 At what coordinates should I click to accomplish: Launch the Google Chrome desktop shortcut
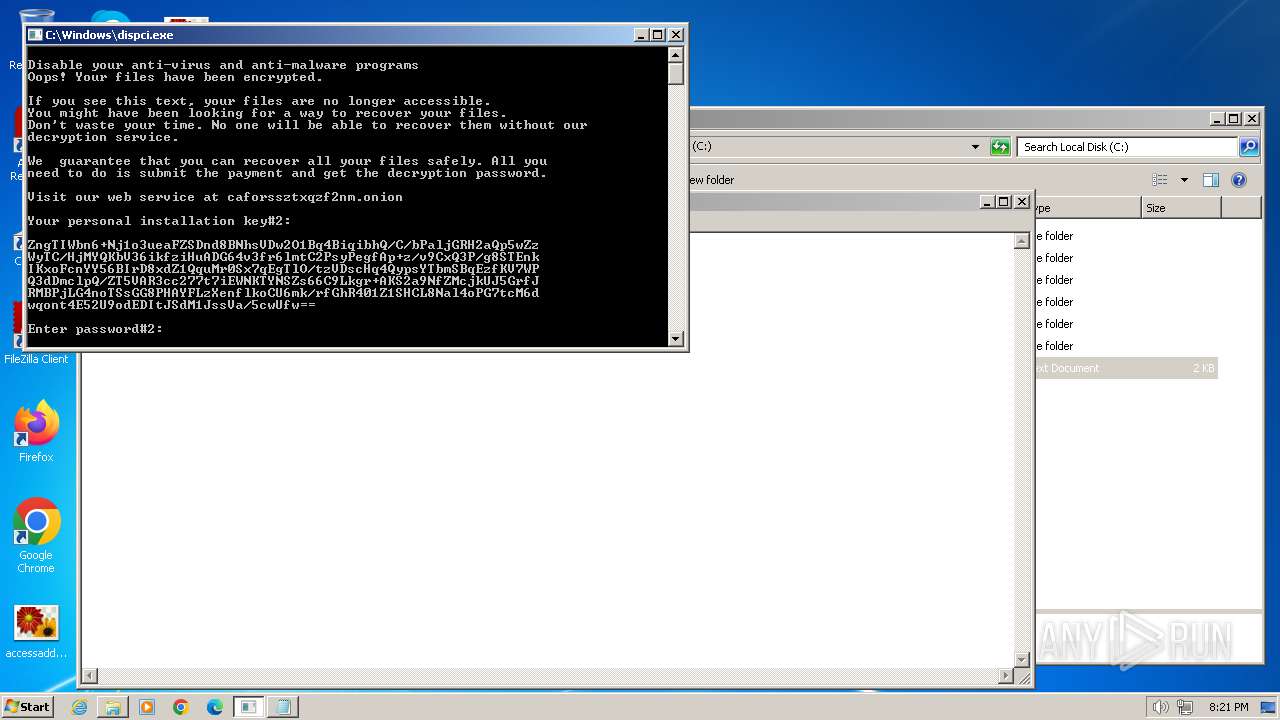[x=36, y=535]
